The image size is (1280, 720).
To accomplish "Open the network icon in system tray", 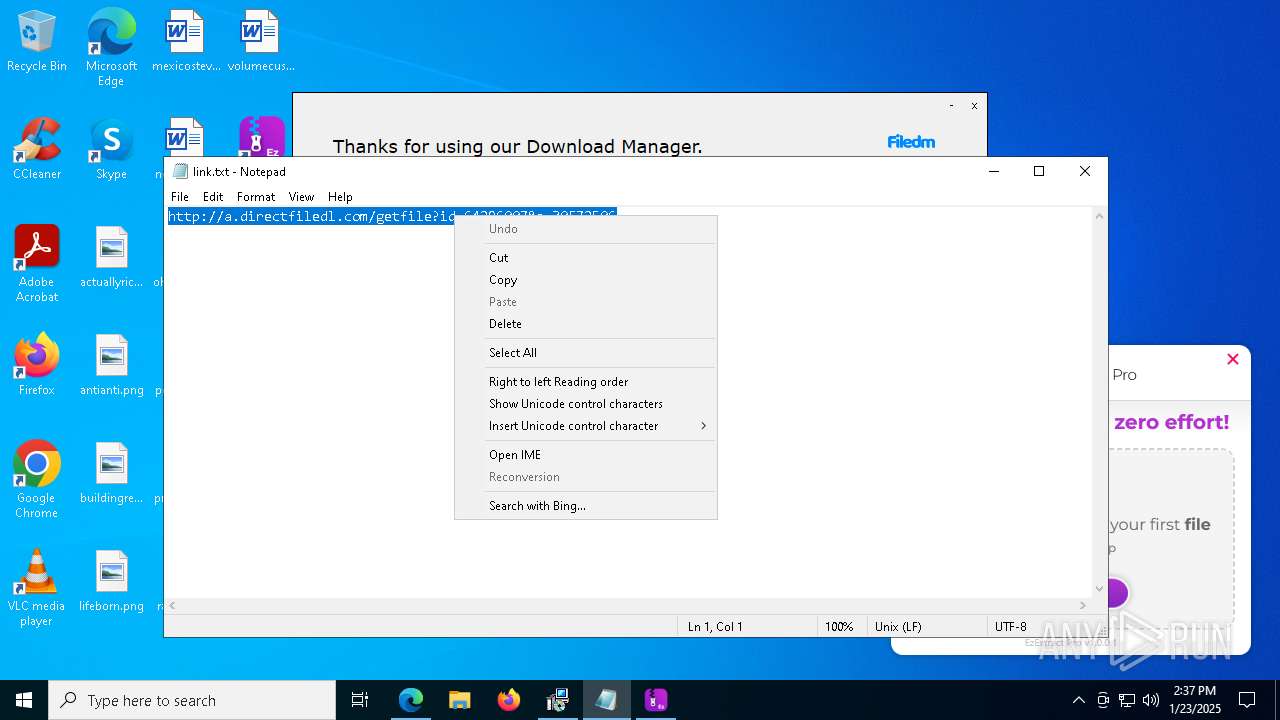I will 1127,700.
